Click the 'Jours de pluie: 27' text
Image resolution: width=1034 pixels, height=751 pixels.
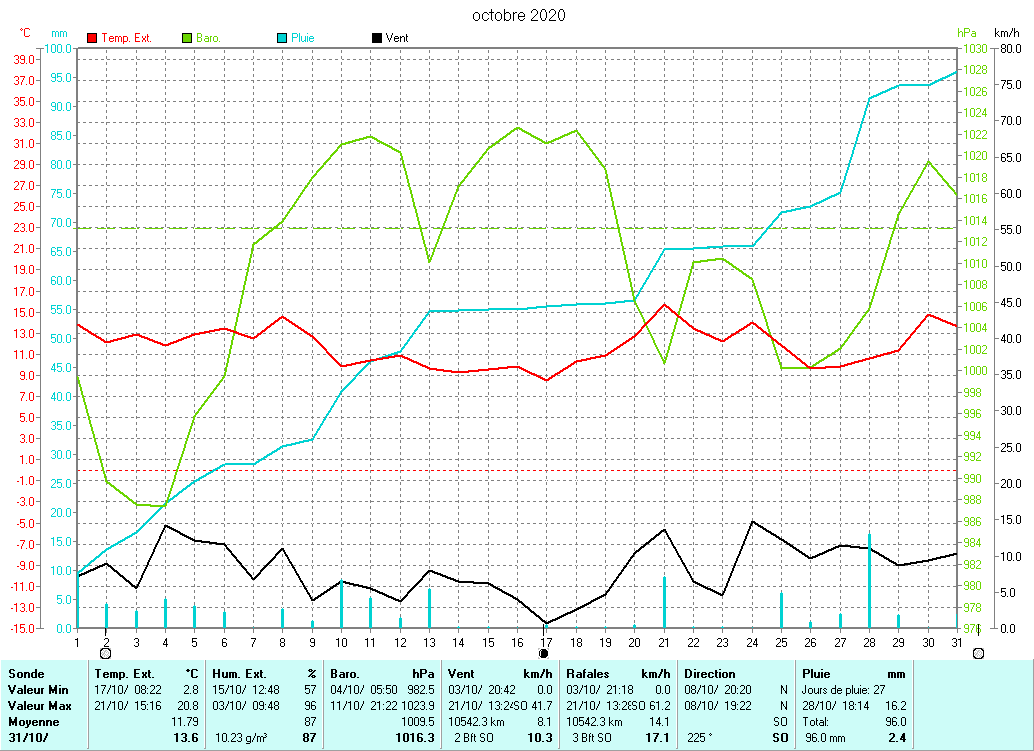[x=844, y=690]
